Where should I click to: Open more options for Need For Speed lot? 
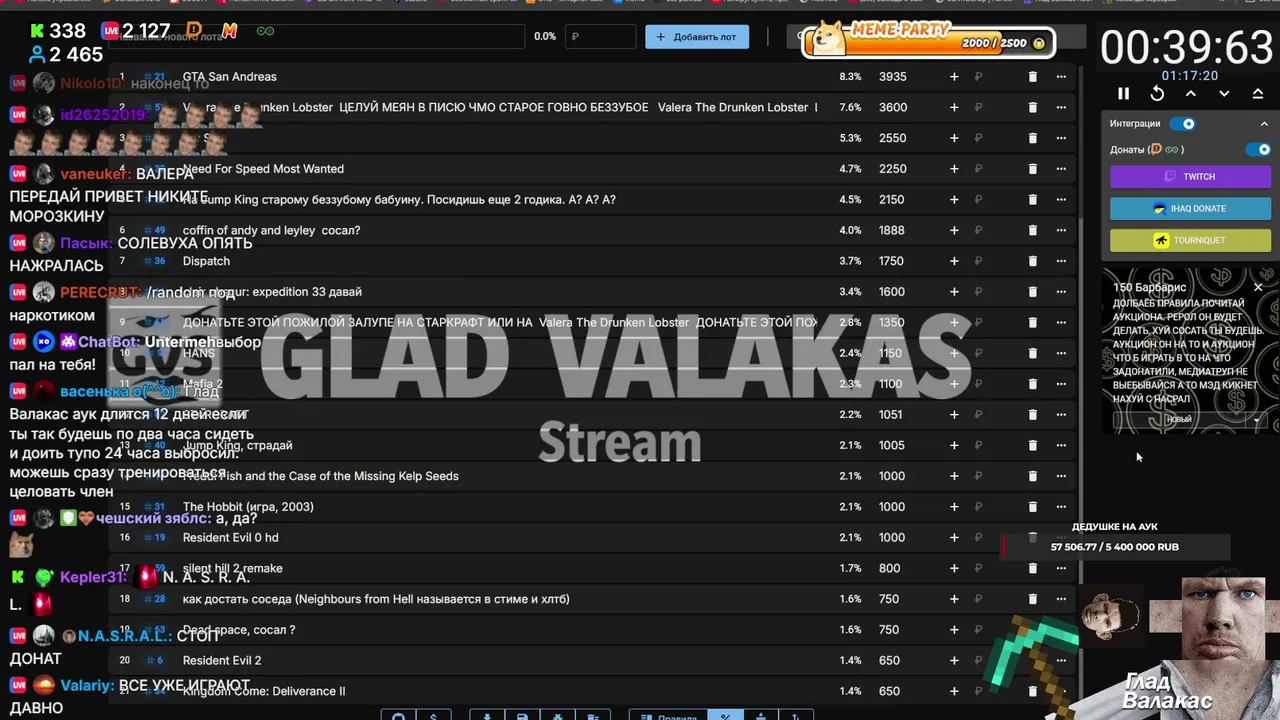tap(1061, 169)
